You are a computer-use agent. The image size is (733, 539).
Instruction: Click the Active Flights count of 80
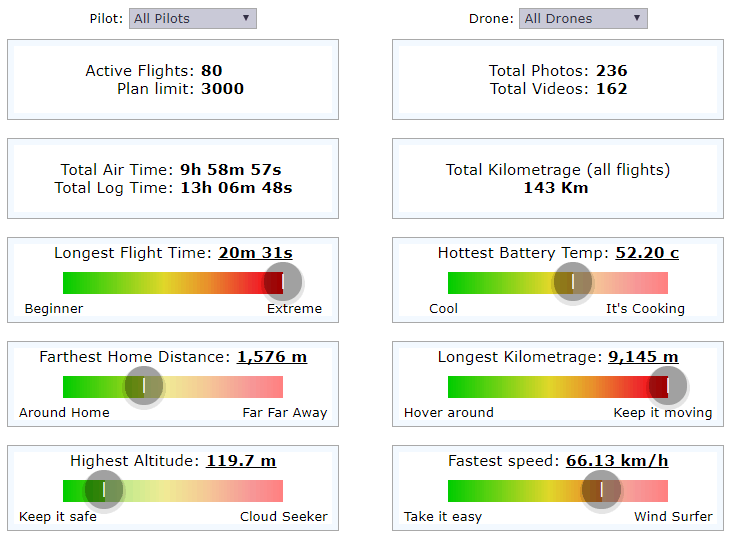[x=211, y=71]
